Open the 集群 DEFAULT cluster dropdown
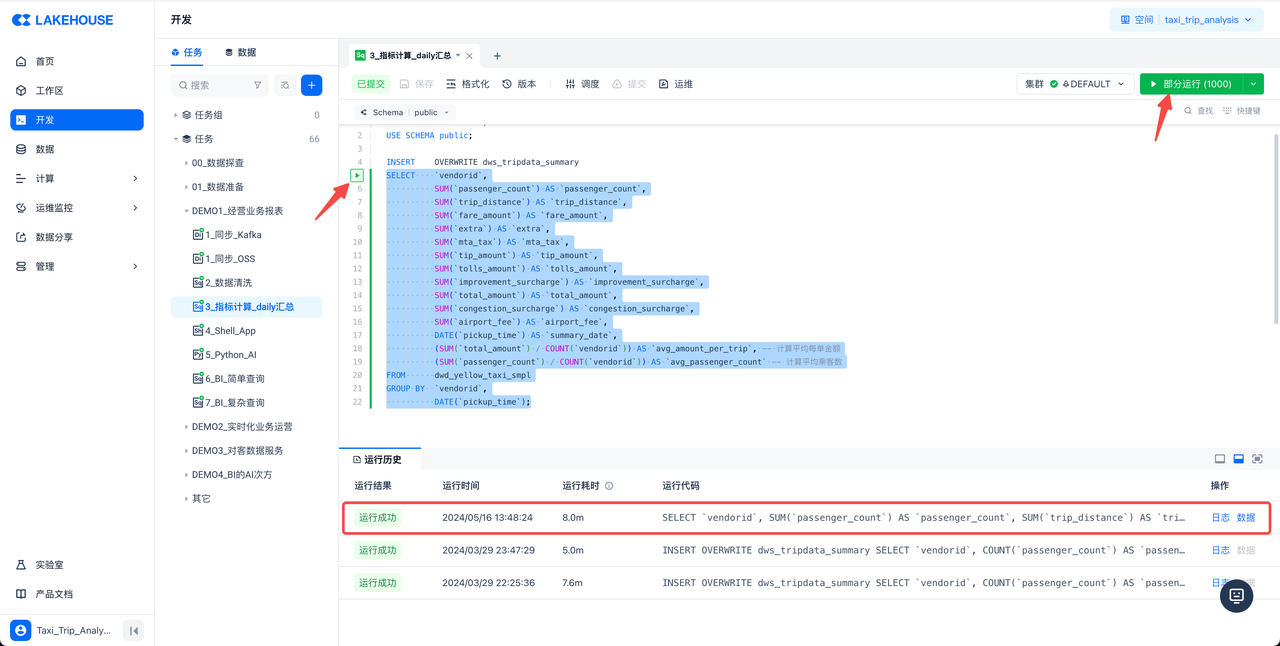 (1075, 84)
